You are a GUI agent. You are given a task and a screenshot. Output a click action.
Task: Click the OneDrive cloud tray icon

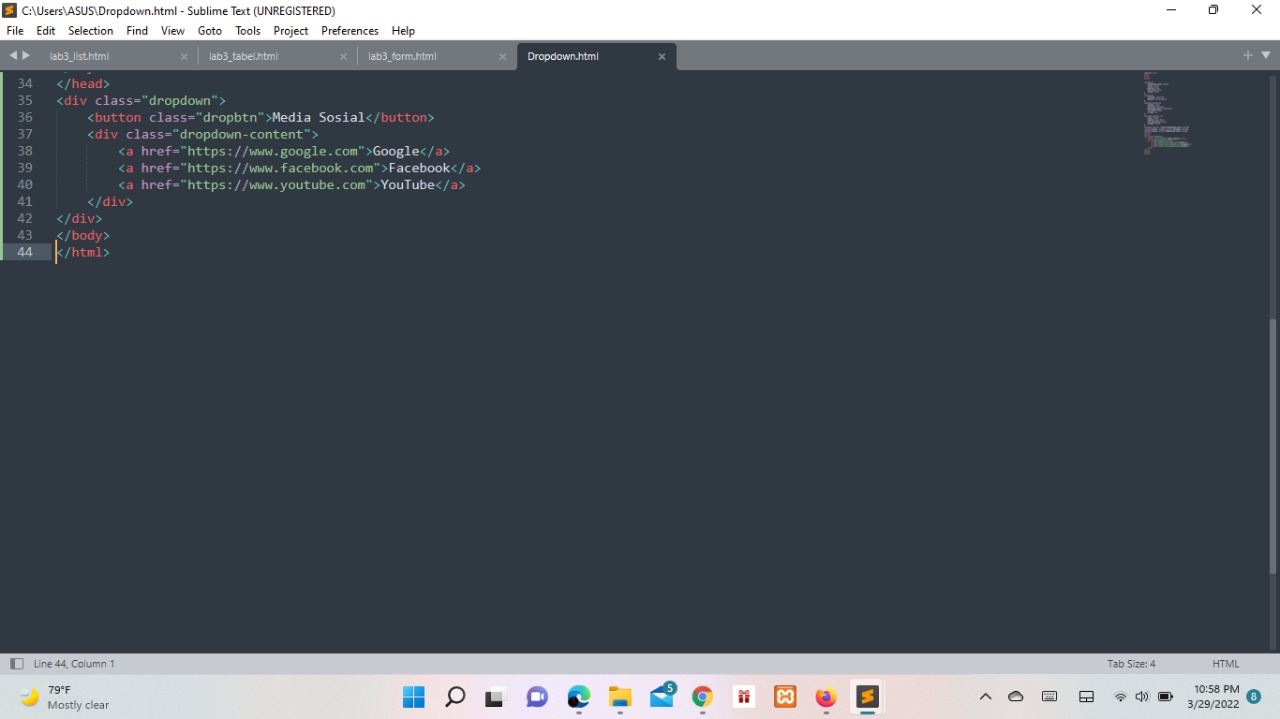pyautogui.click(x=1016, y=697)
